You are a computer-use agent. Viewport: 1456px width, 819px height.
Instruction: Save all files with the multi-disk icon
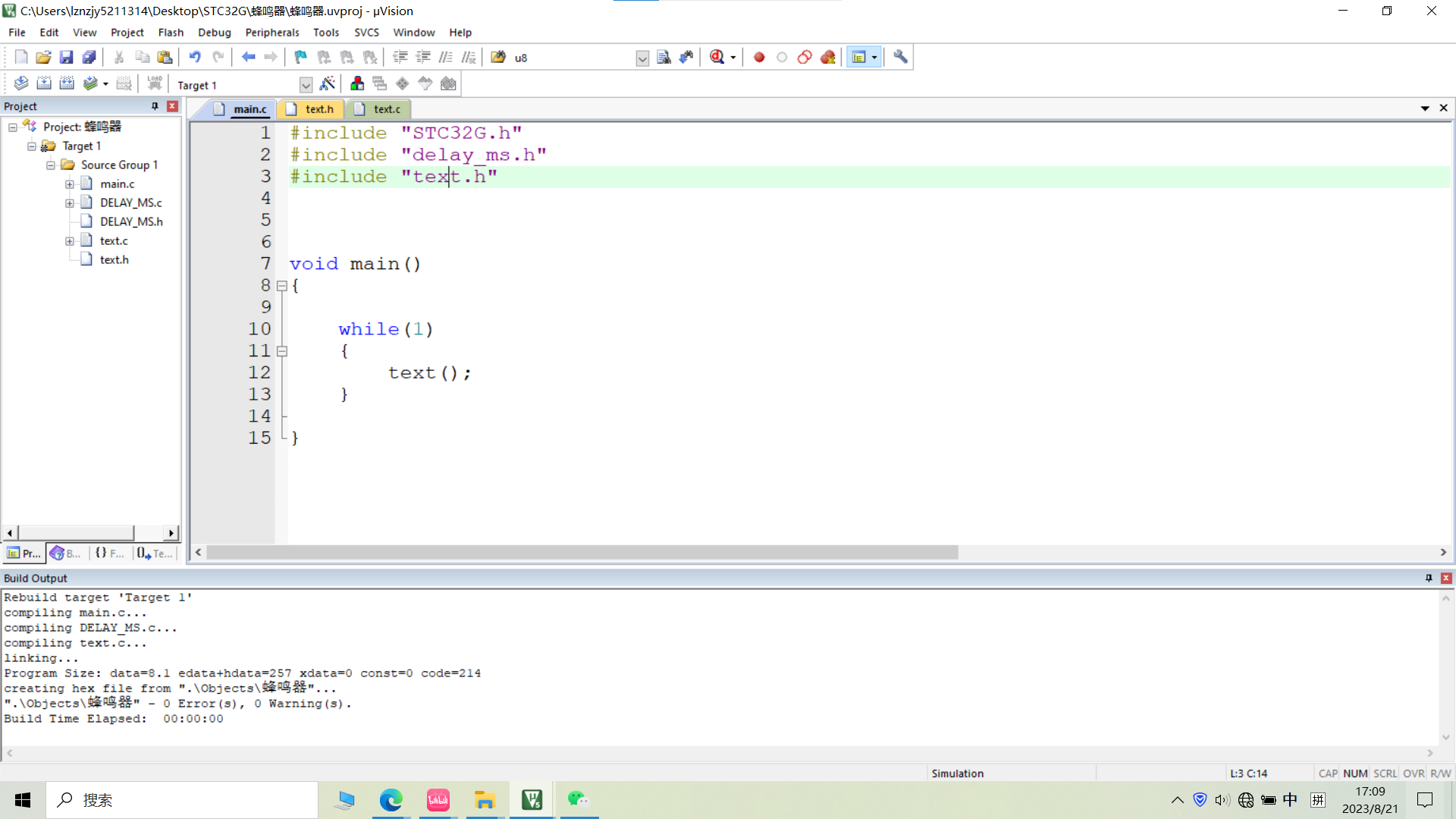89,57
